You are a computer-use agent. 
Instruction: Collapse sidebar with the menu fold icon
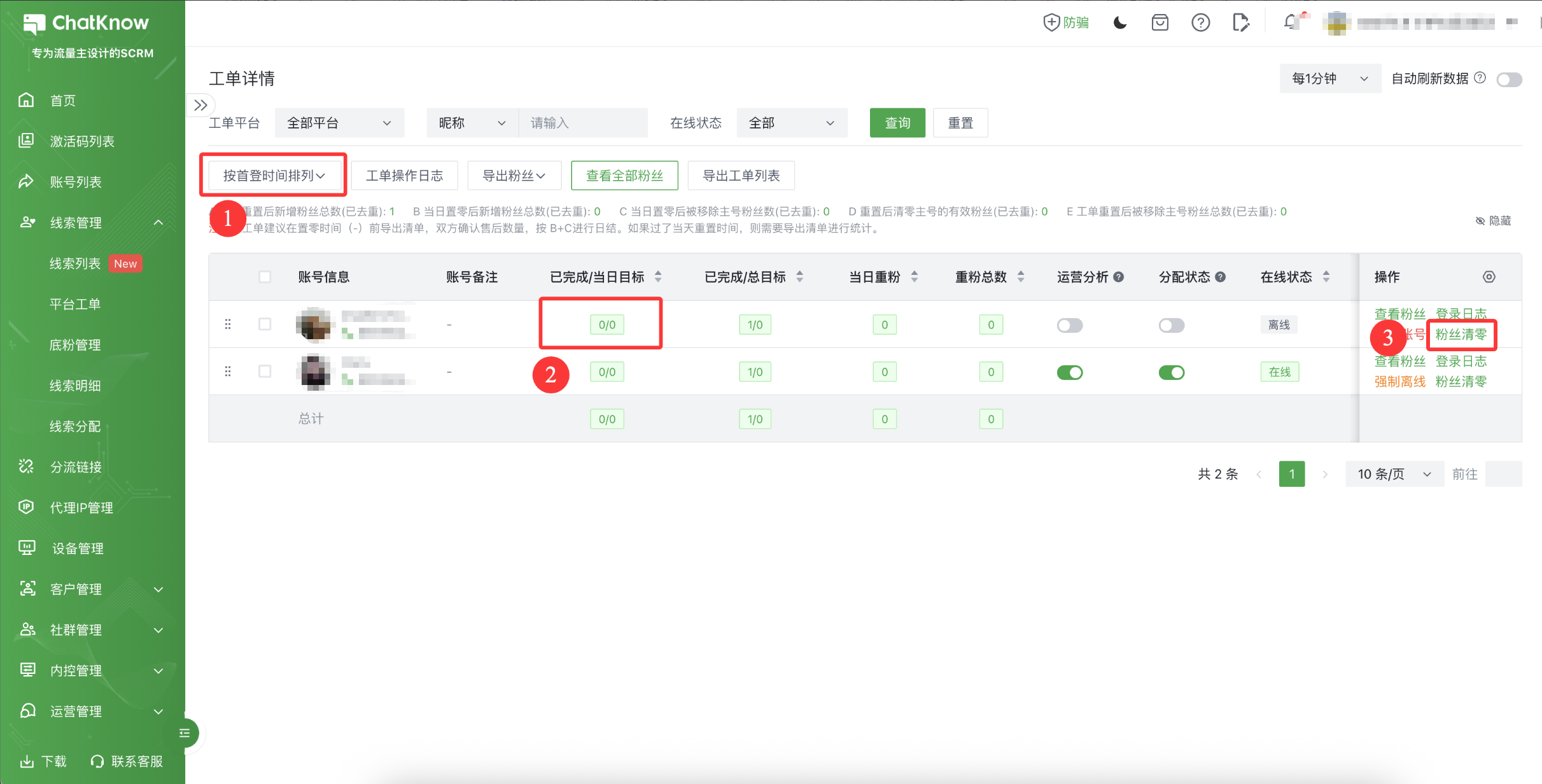185,733
